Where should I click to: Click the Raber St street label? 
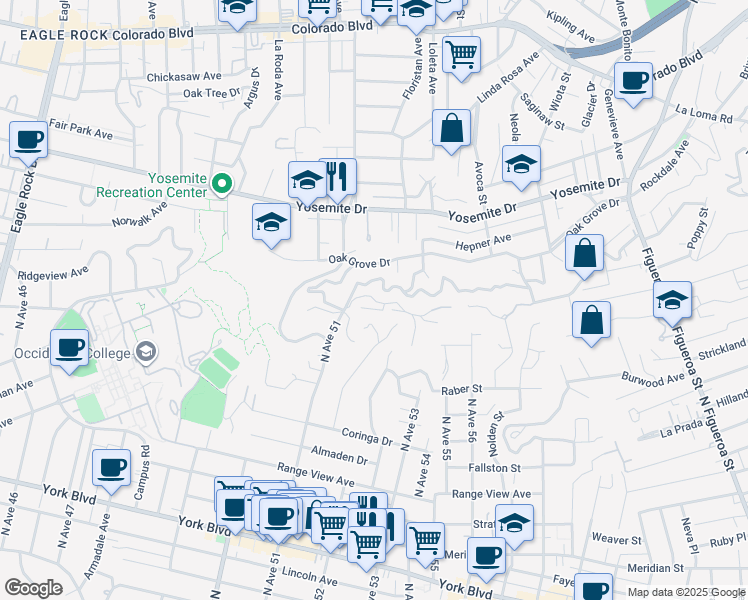(x=461, y=390)
